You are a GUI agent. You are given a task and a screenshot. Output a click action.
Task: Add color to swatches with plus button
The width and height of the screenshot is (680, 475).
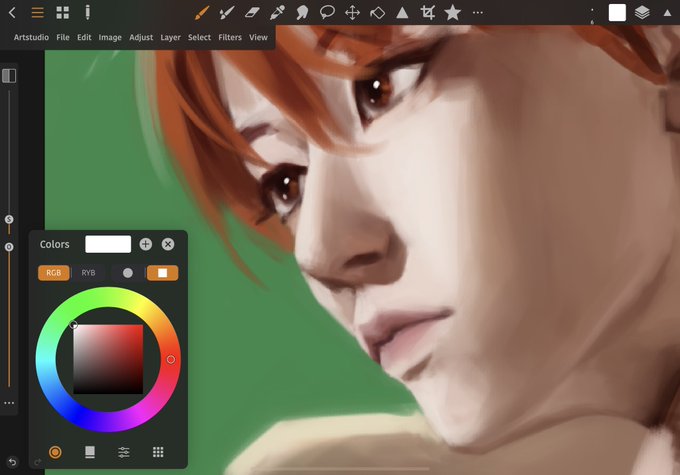146,244
